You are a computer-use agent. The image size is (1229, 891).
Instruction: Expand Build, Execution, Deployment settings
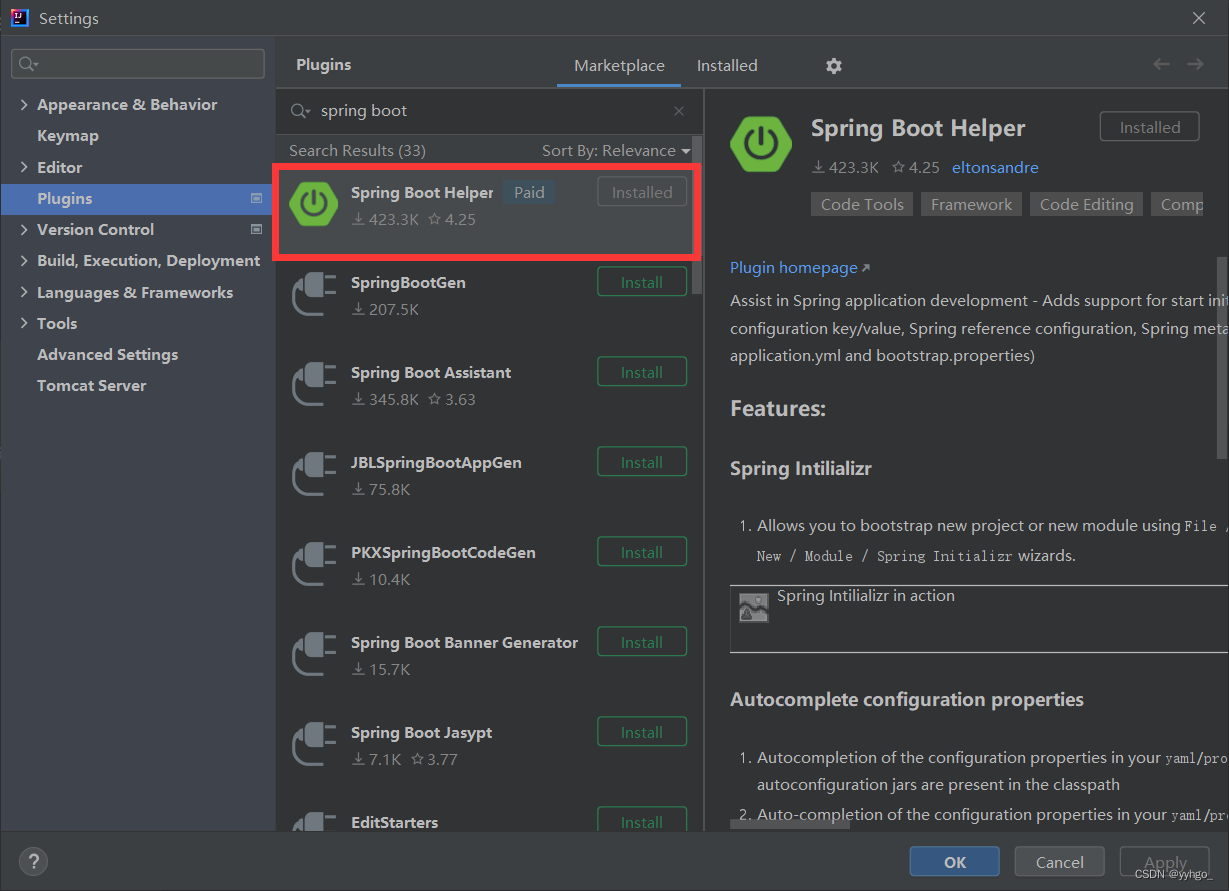pyautogui.click(x=24, y=261)
